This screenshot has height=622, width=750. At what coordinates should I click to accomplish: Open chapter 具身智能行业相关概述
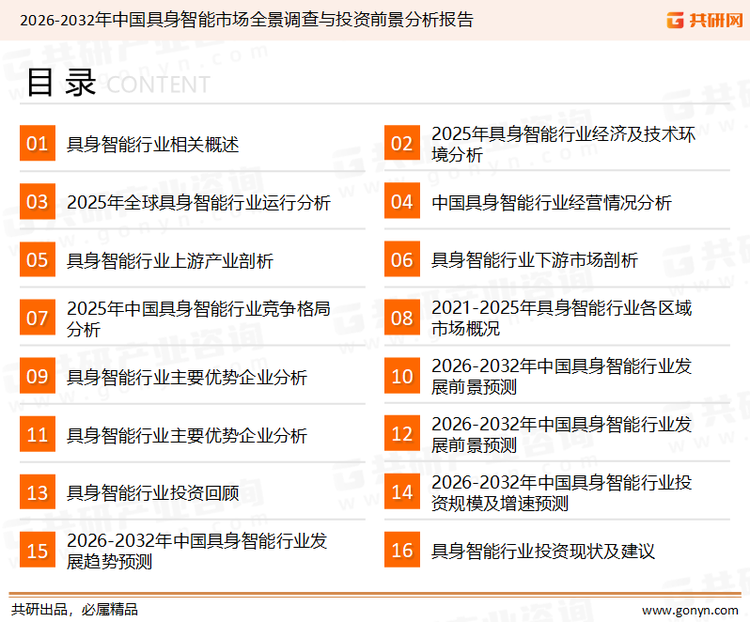click(x=153, y=145)
